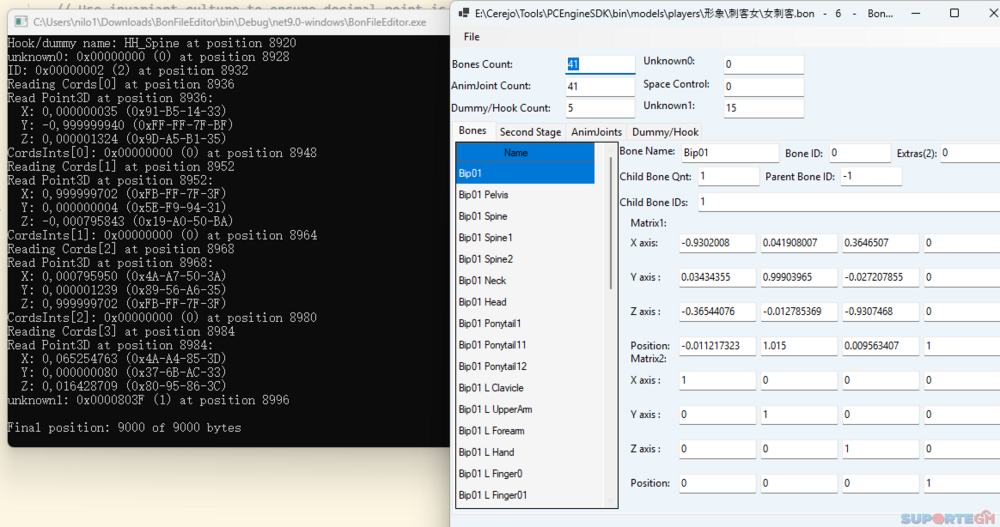Choose Bip01 L Clavicle from the list
The width and height of the screenshot is (1000, 527).
coord(490,388)
